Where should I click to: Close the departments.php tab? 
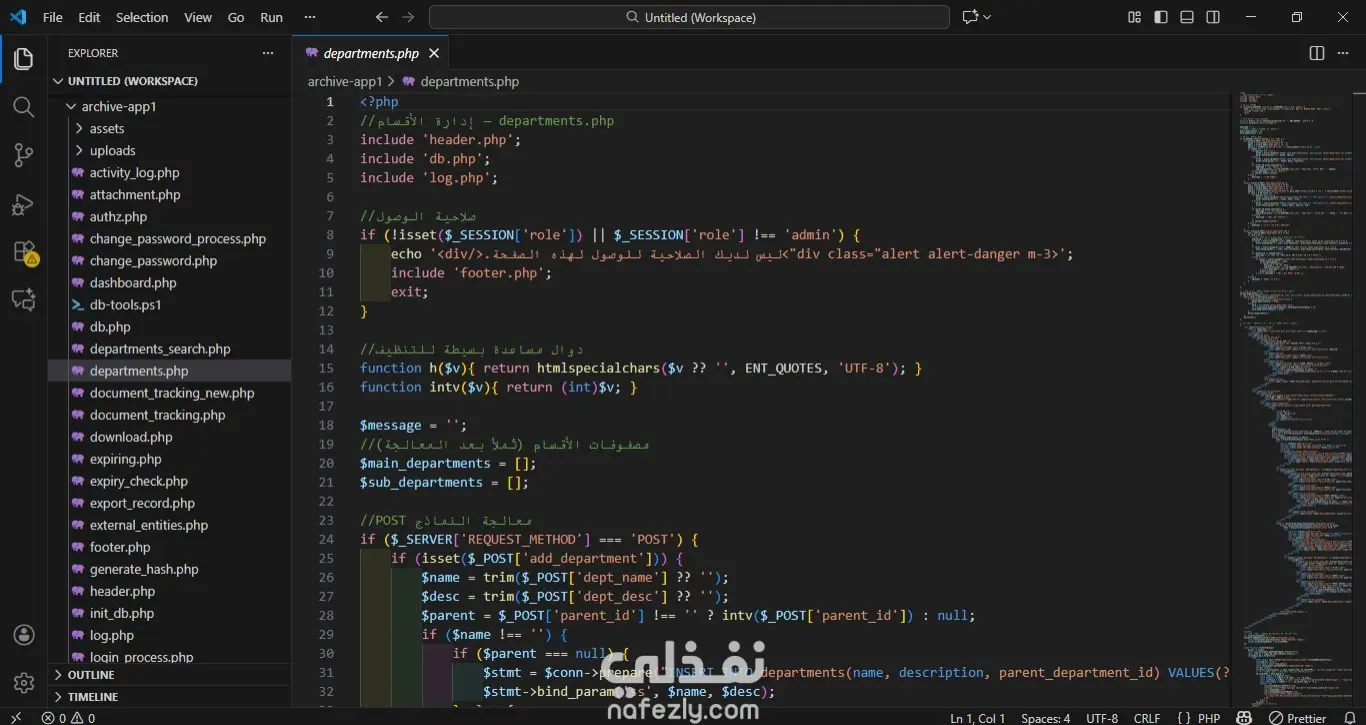coord(434,53)
